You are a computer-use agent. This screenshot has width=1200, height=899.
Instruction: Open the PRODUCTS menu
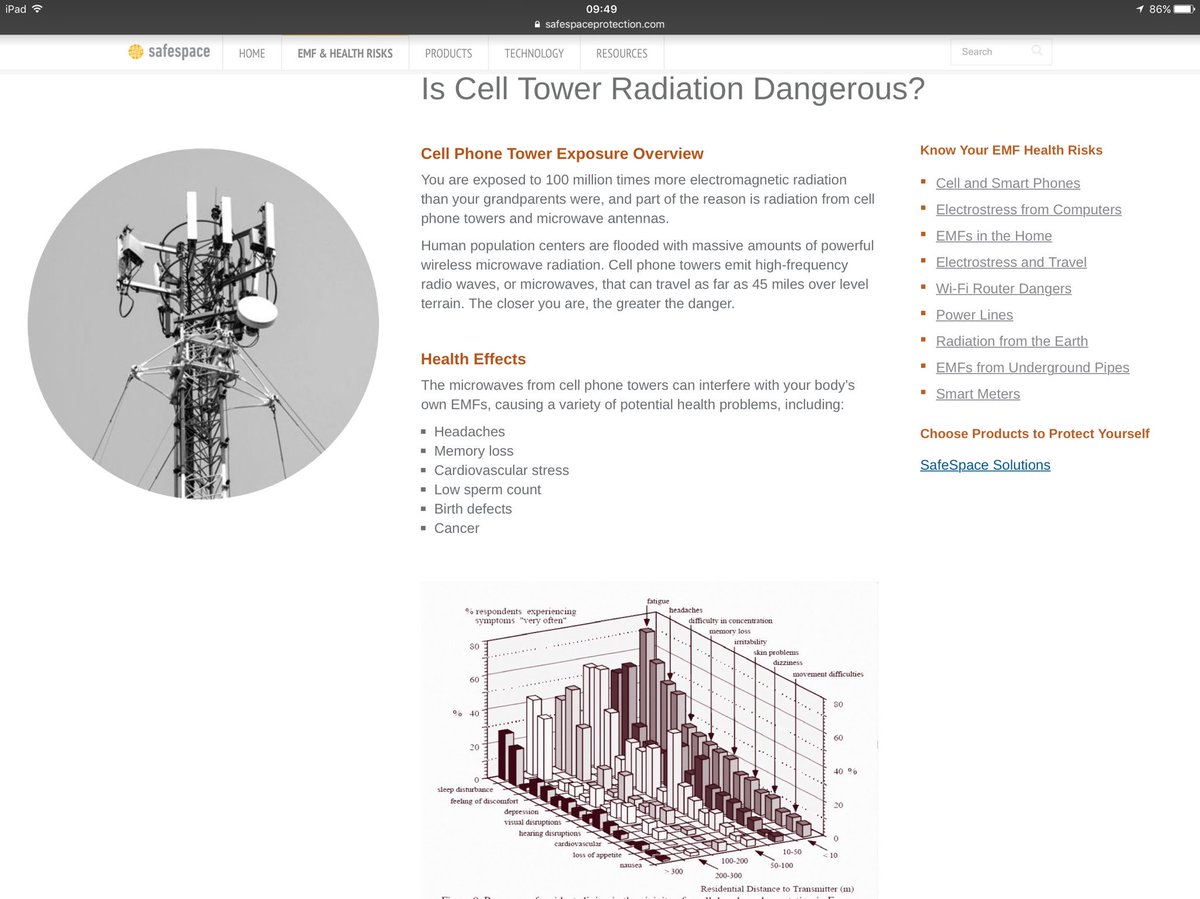pyautogui.click(x=448, y=53)
